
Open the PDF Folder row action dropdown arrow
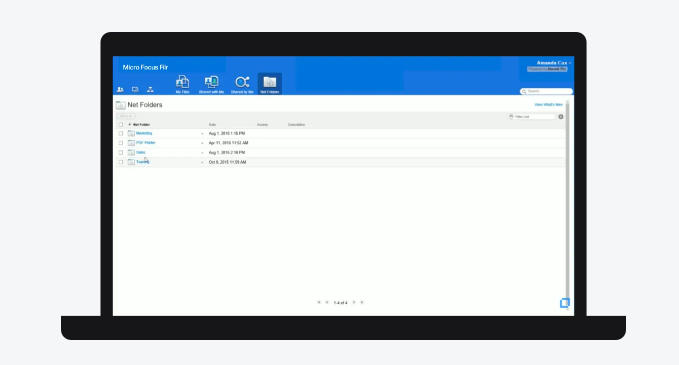coord(202,143)
